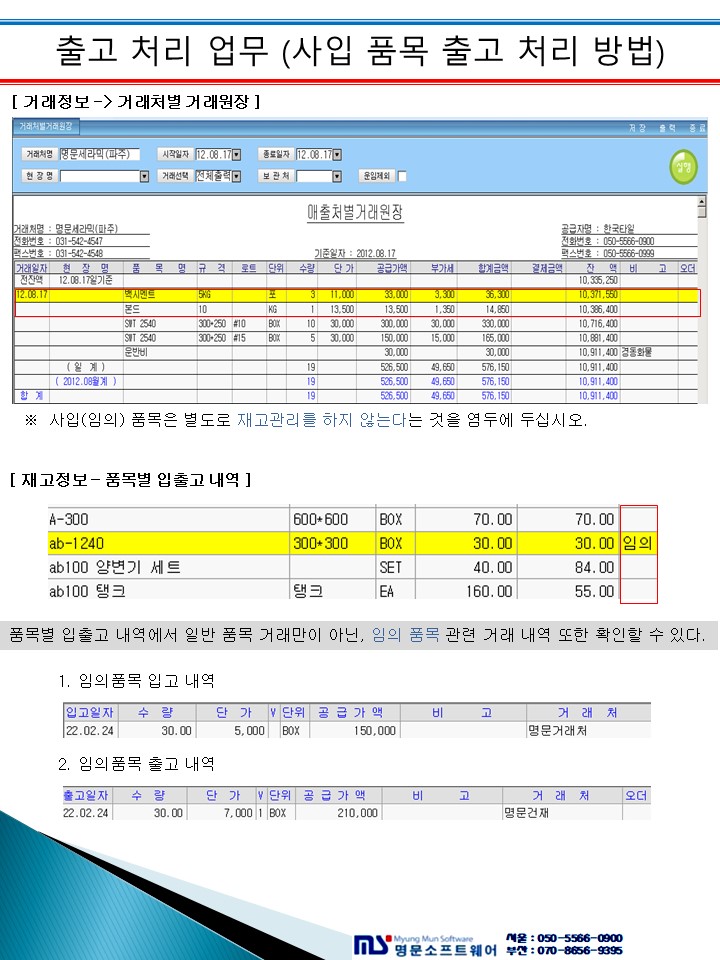Image resolution: width=720 pixels, height=960 pixels.
Task: Click the 품목명 column header in ledger
Action: (159, 268)
